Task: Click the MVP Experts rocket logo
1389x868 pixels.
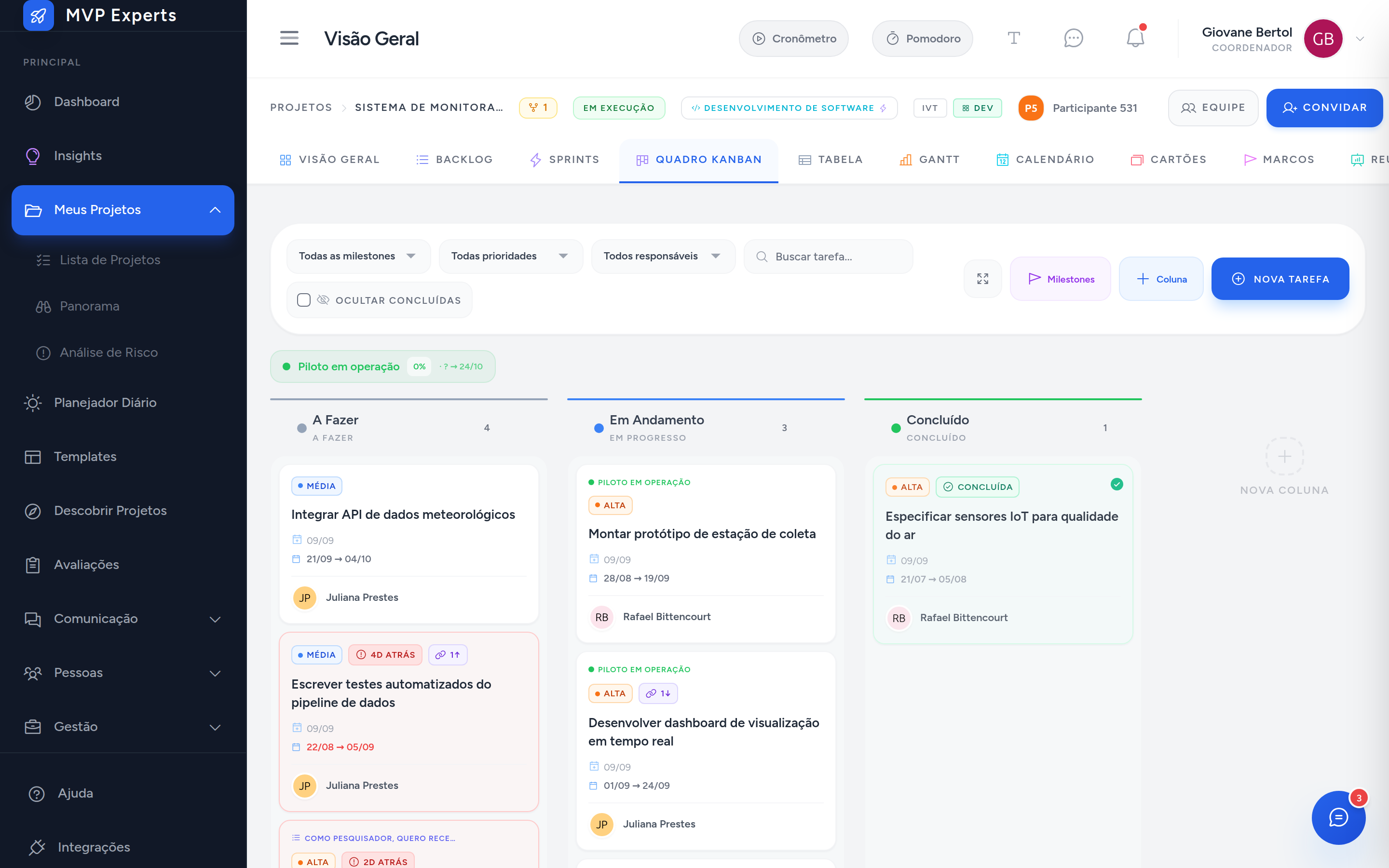Action: pyautogui.click(x=38, y=15)
